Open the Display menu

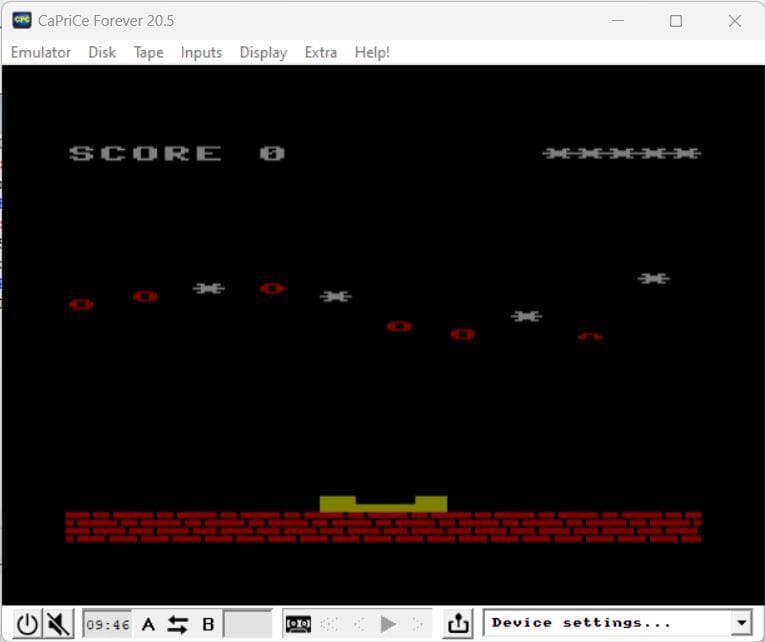[x=263, y=52]
